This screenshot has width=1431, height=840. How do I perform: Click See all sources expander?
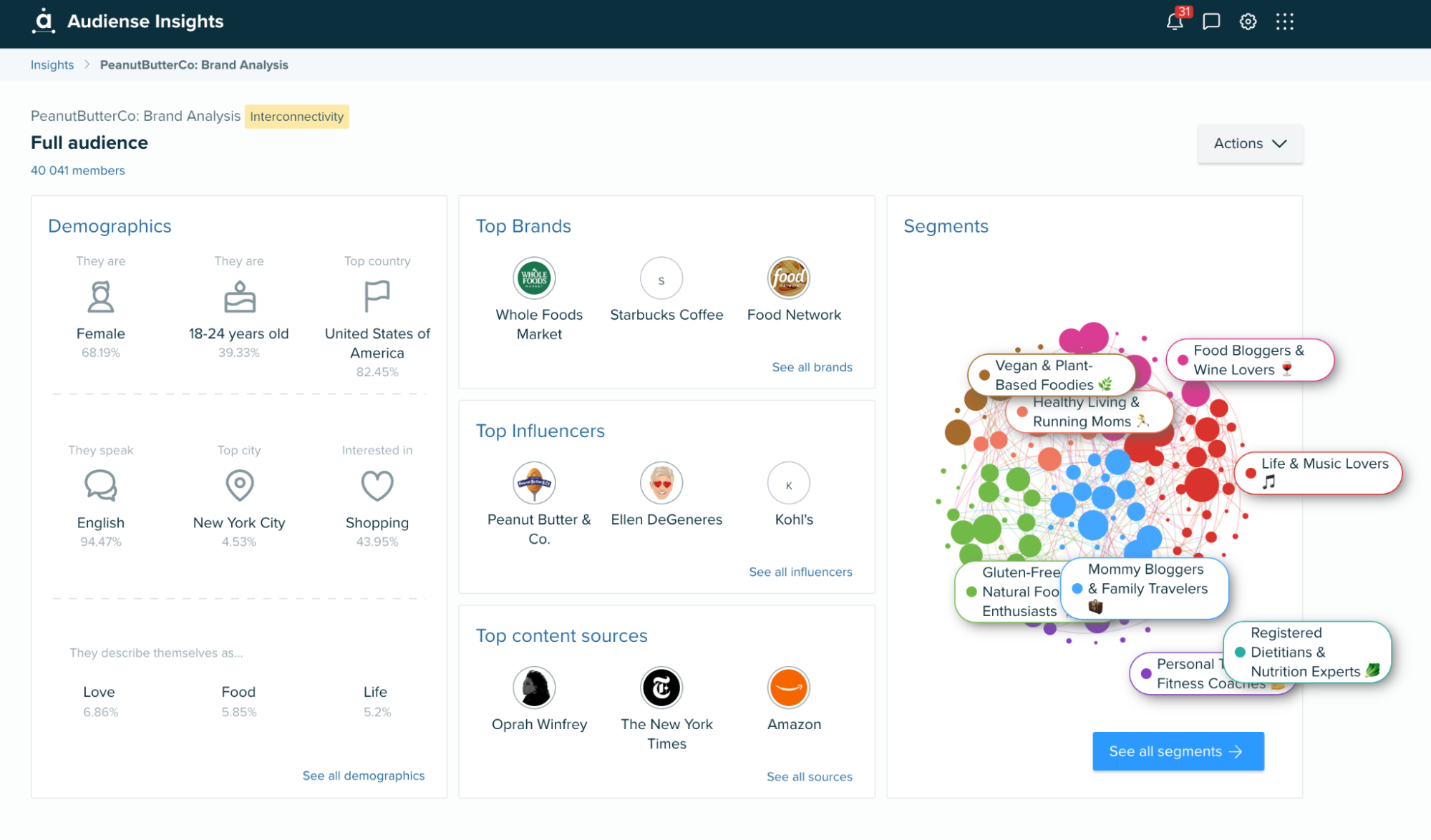(x=808, y=776)
